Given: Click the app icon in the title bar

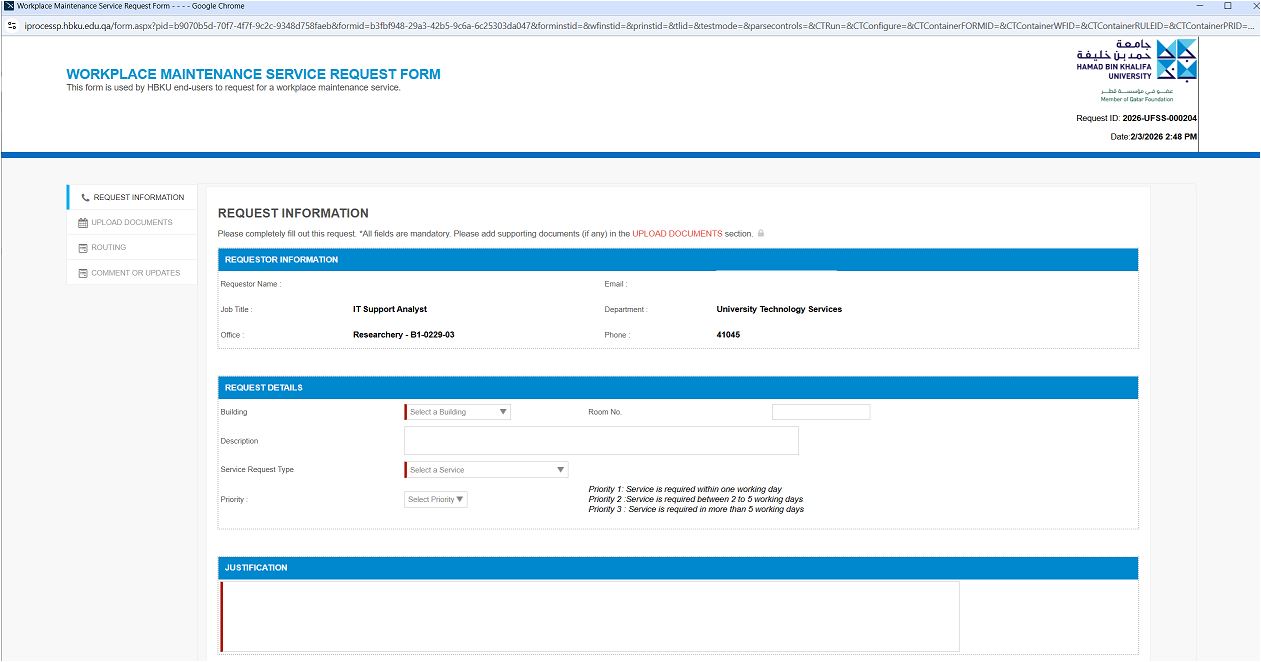Looking at the screenshot, I should tap(9, 6).
